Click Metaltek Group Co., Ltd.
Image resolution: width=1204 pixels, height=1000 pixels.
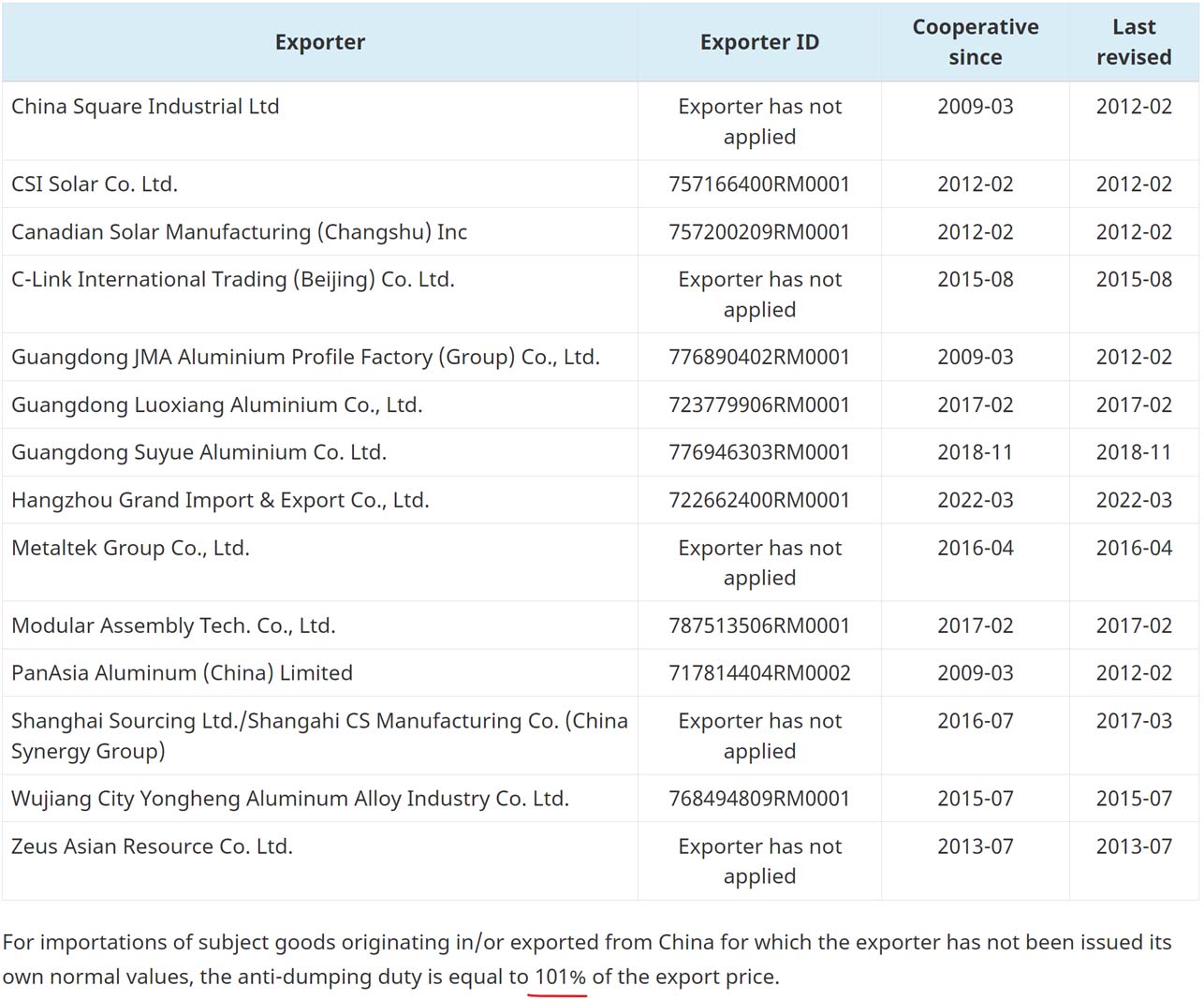tap(130, 549)
